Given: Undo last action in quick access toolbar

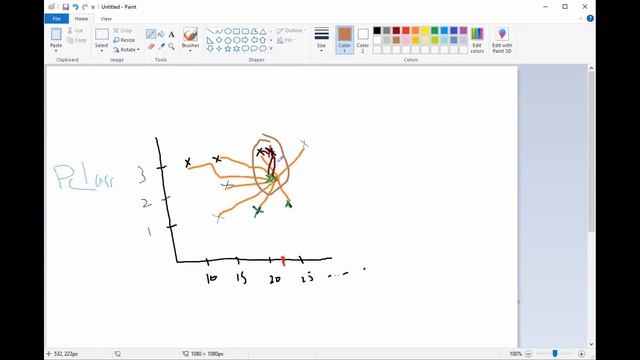Looking at the screenshot, I should click(76, 7).
